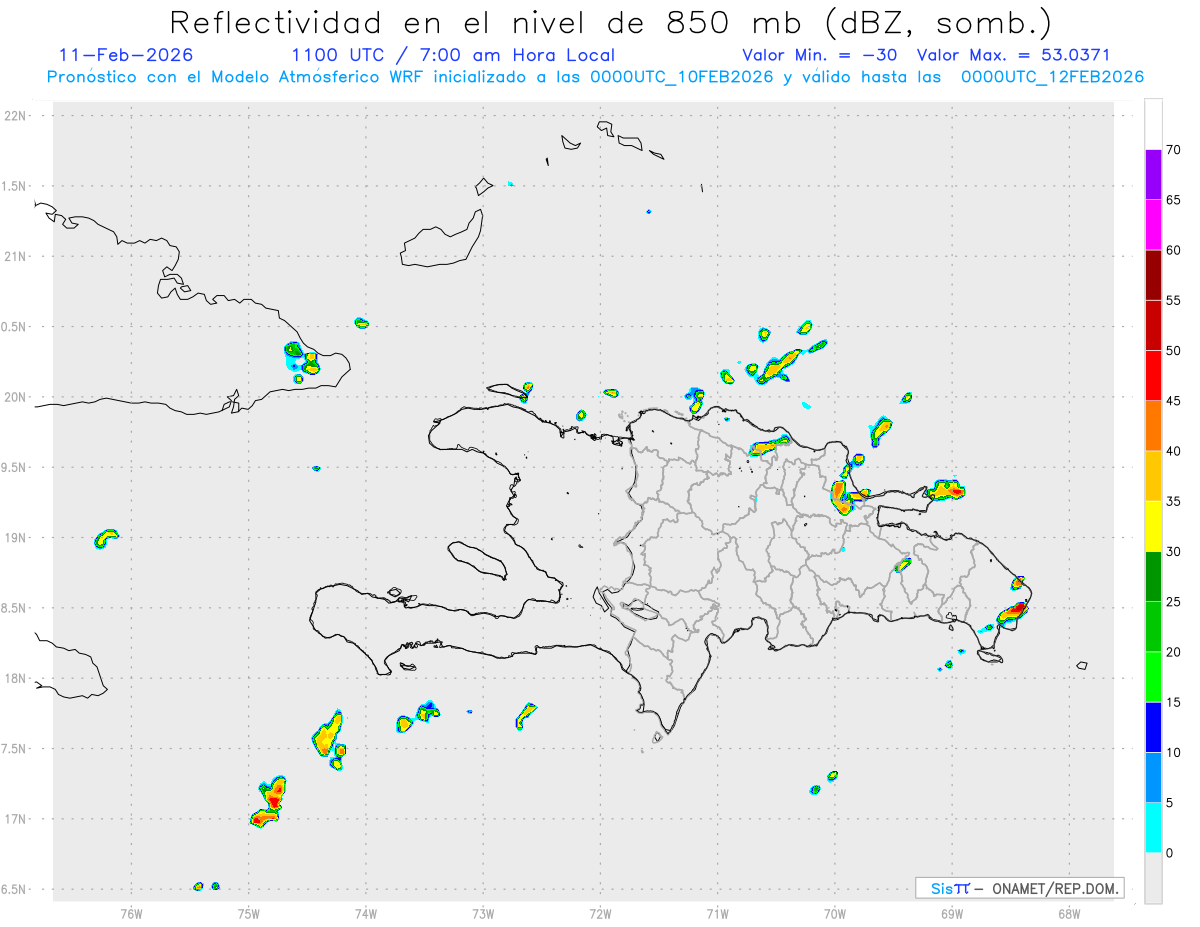Viewport: 1200px width, 927px height.
Task: Click the latitude axis label '8.5N'
Action: click(15, 608)
